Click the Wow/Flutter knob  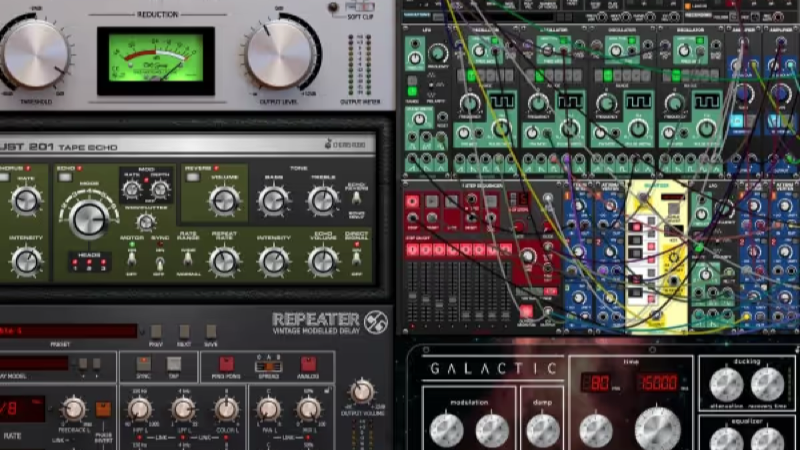pyautogui.click(x=146, y=222)
